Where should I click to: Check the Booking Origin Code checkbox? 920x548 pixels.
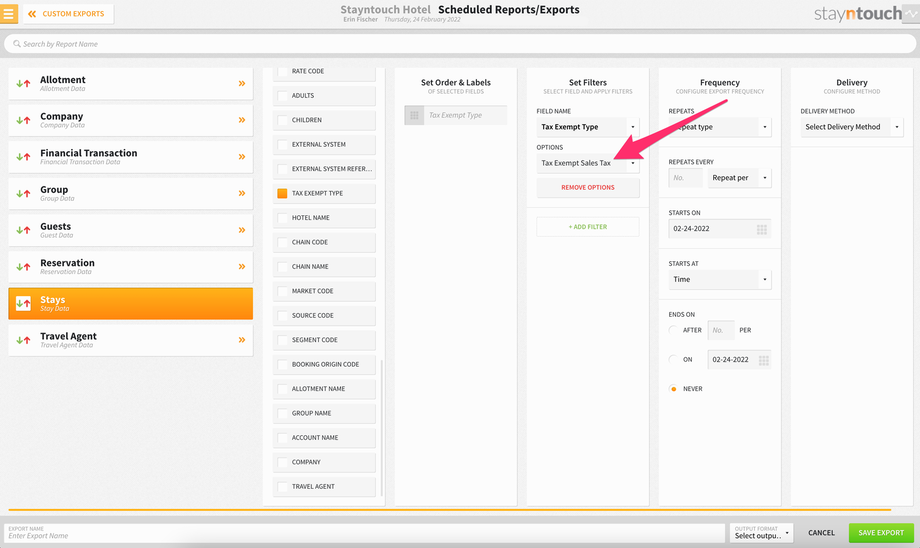coord(282,364)
